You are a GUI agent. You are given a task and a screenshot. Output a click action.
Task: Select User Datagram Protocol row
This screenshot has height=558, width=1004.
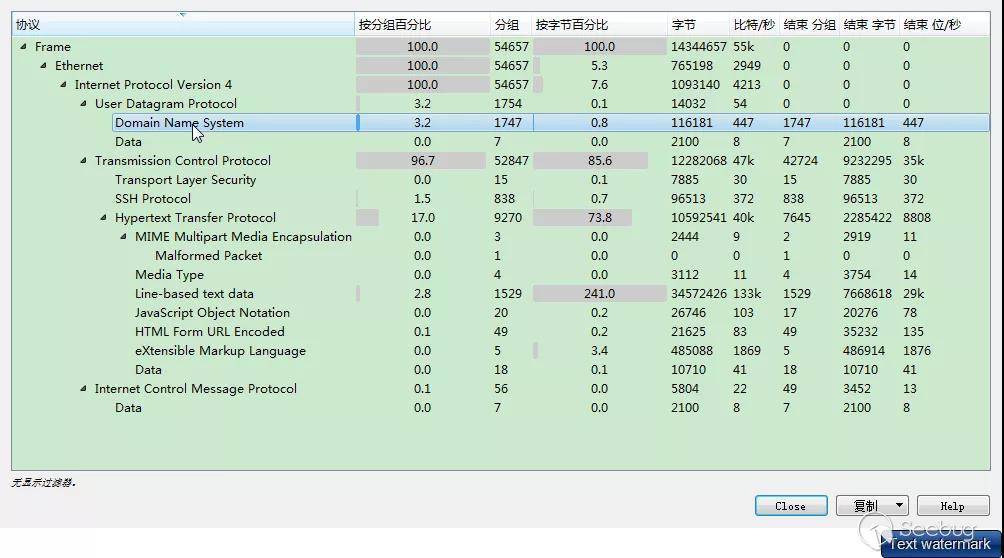click(x=501, y=103)
